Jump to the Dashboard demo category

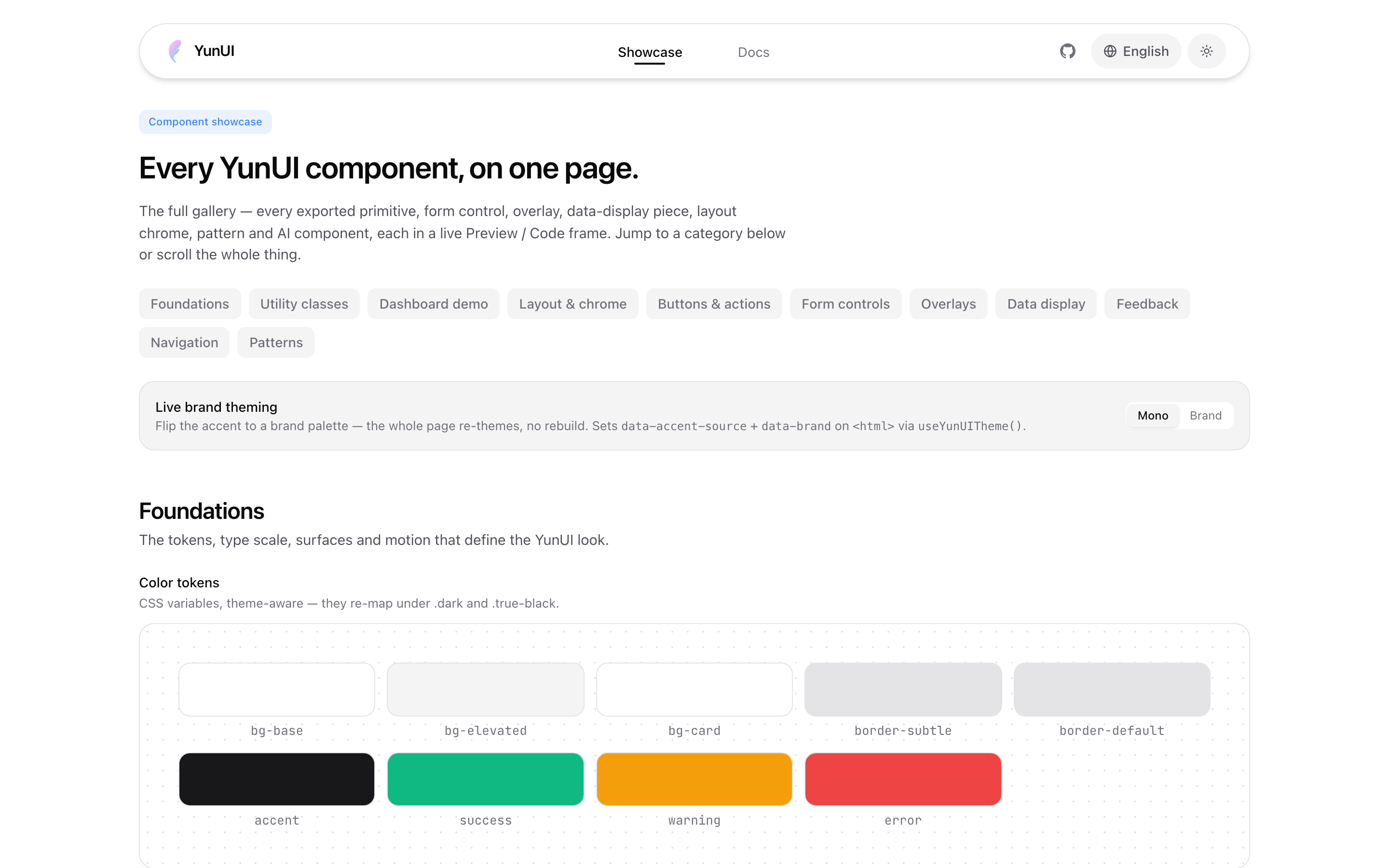[434, 304]
